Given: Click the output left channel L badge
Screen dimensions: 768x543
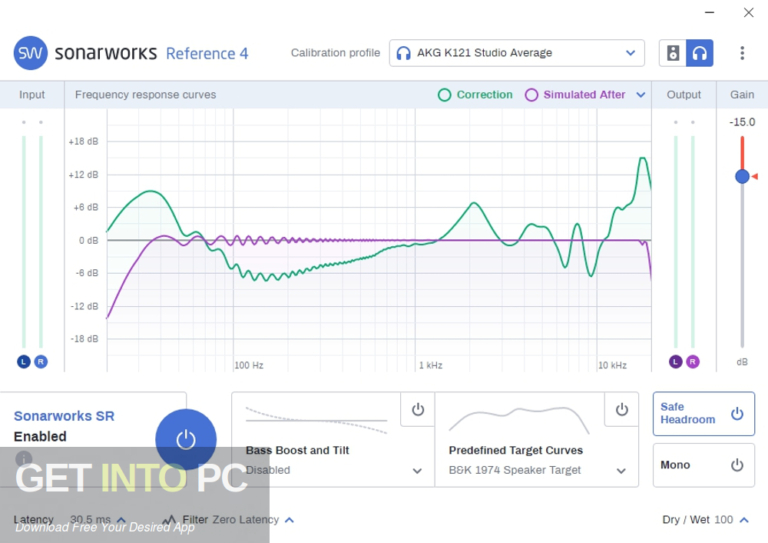Looking at the screenshot, I should 675,362.
